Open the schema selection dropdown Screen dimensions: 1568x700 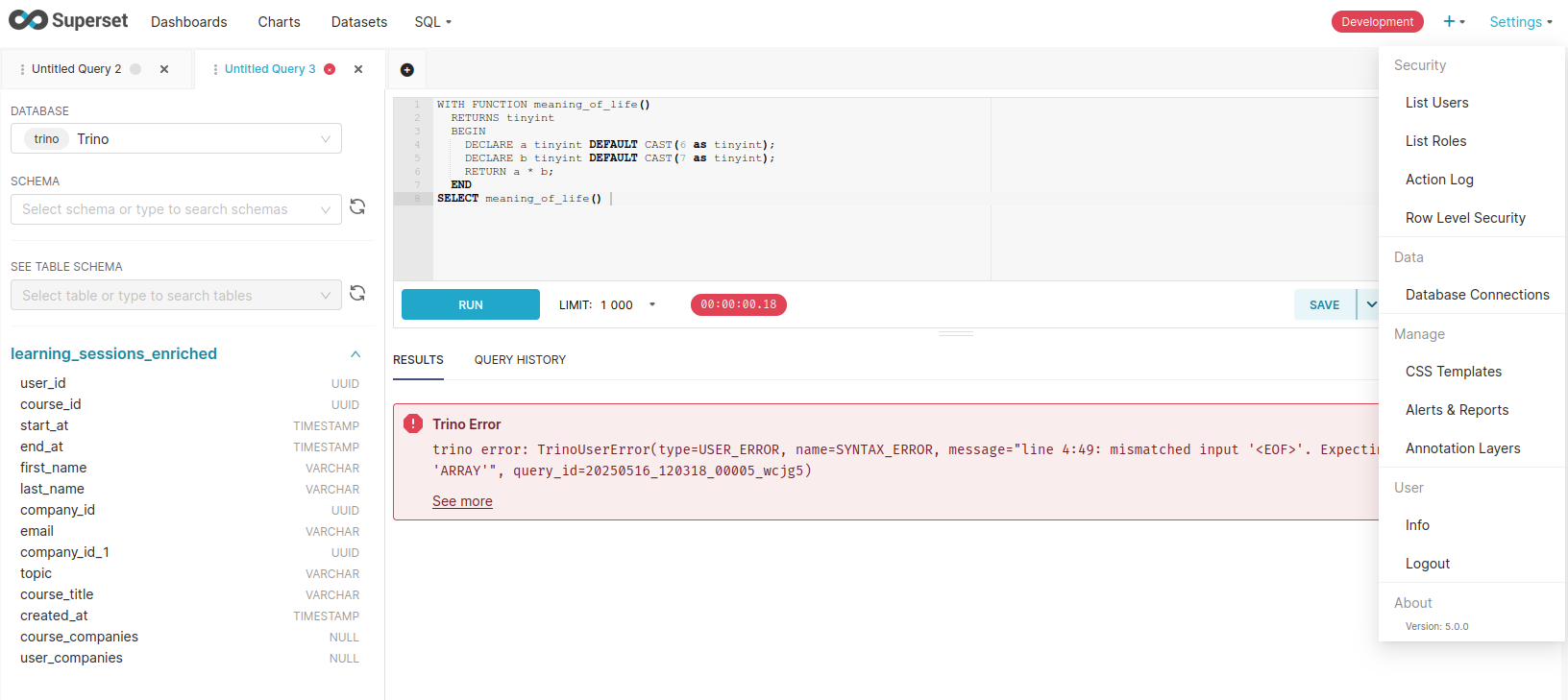click(176, 209)
